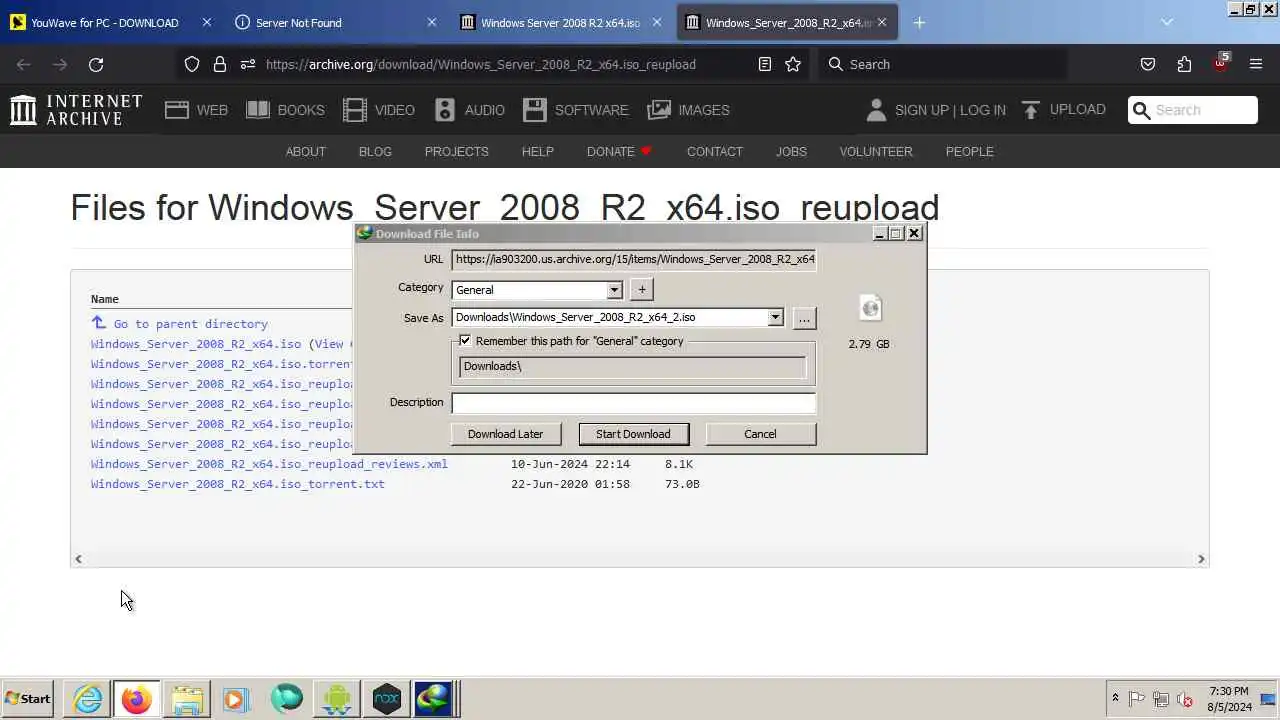This screenshot has height=720, width=1280.
Task: Click Internet Archive logo
Action: click(x=76, y=110)
